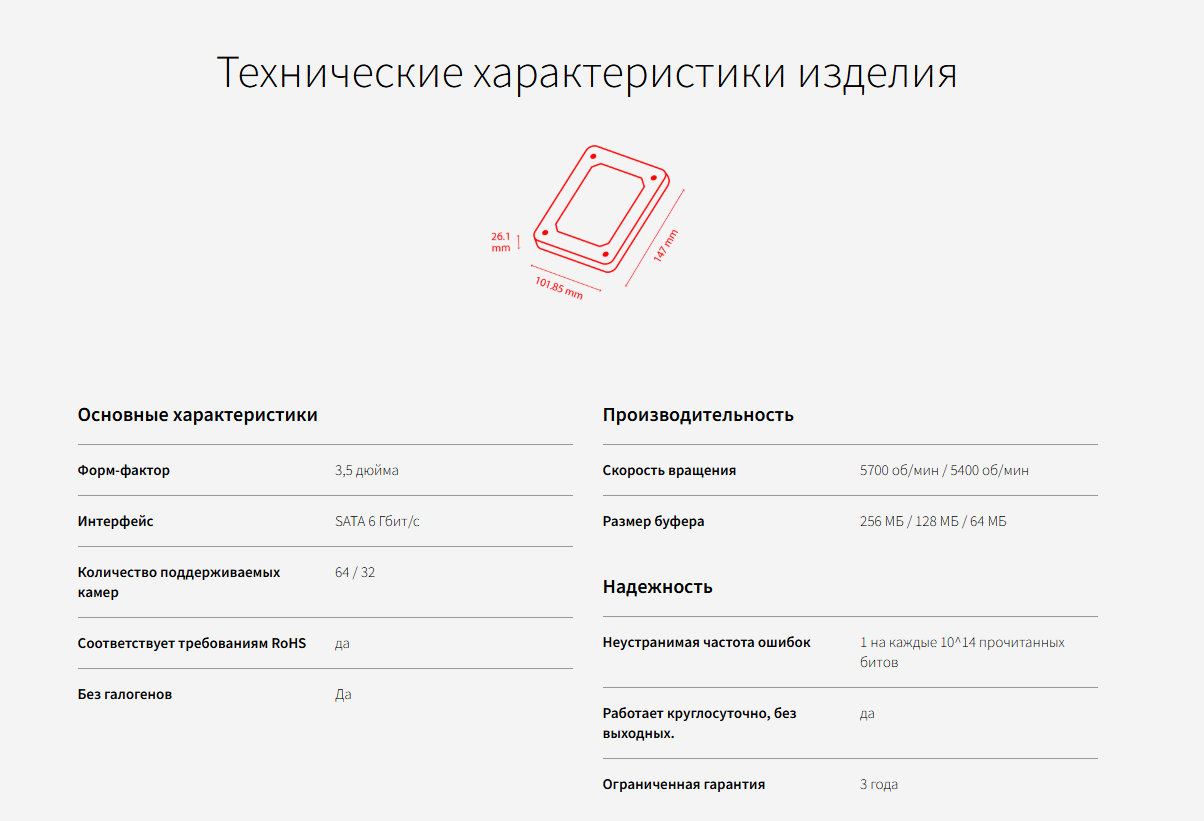This screenshot has width=1204, height=821.
Task: Click the Форм-фактор row label
Action: (124, 470)
